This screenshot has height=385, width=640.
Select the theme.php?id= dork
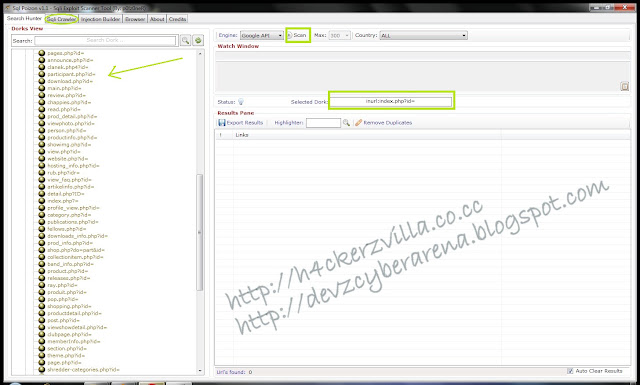click(66, 356)
